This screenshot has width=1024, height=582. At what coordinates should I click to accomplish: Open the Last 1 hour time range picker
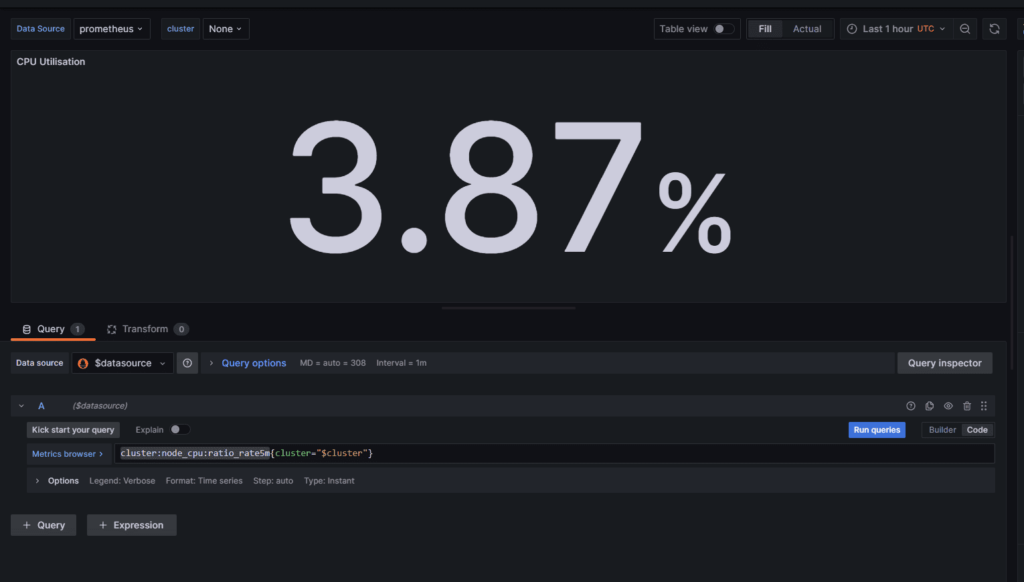(895, 29)
